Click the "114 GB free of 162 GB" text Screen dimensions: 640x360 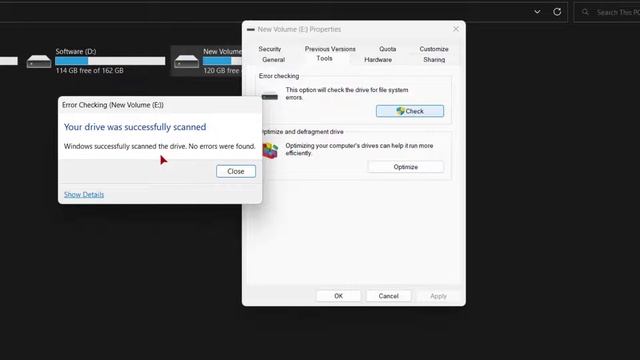(x=90, y=71)
